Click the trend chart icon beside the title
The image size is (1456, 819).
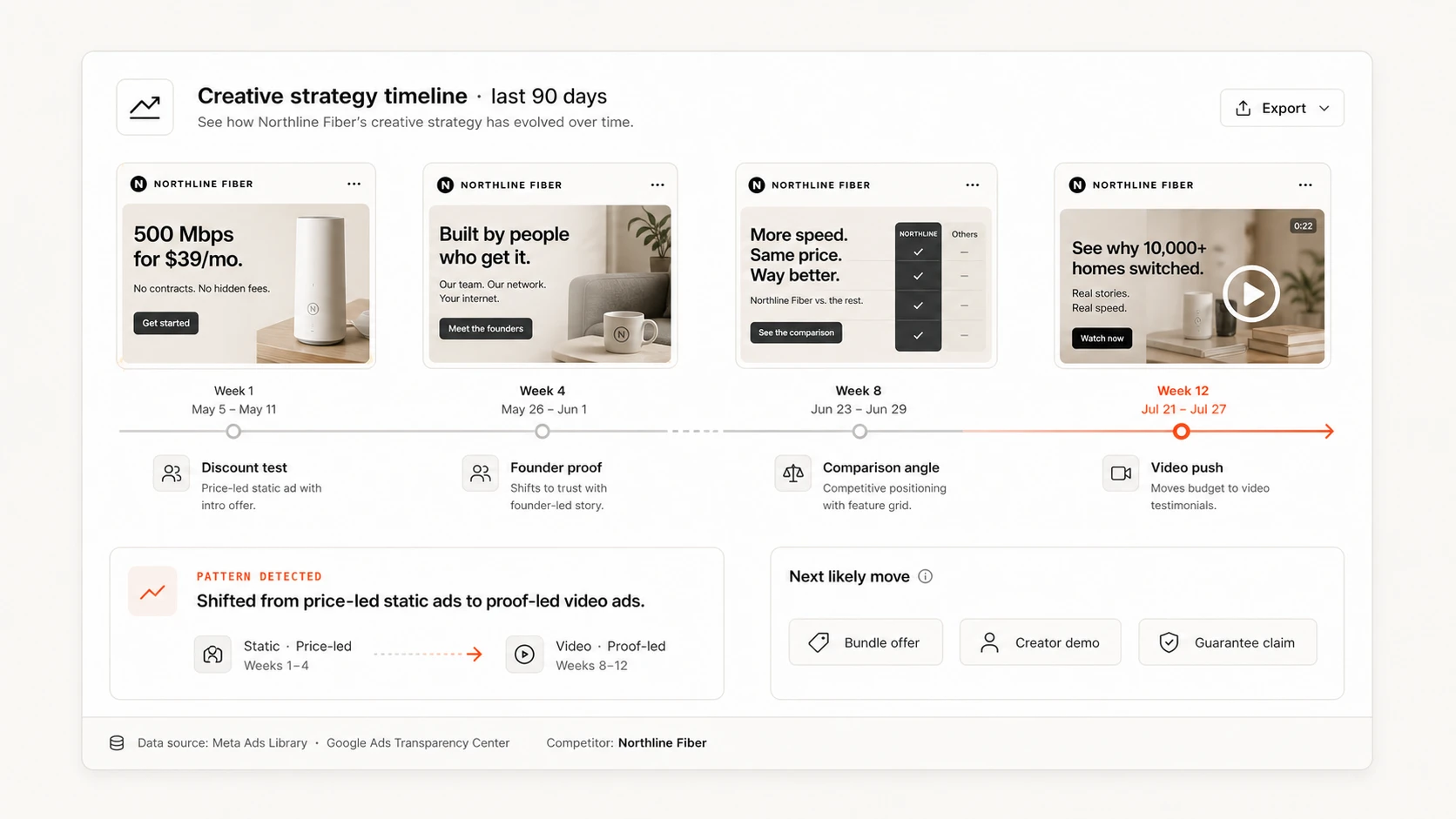click(x=145, y=107)
